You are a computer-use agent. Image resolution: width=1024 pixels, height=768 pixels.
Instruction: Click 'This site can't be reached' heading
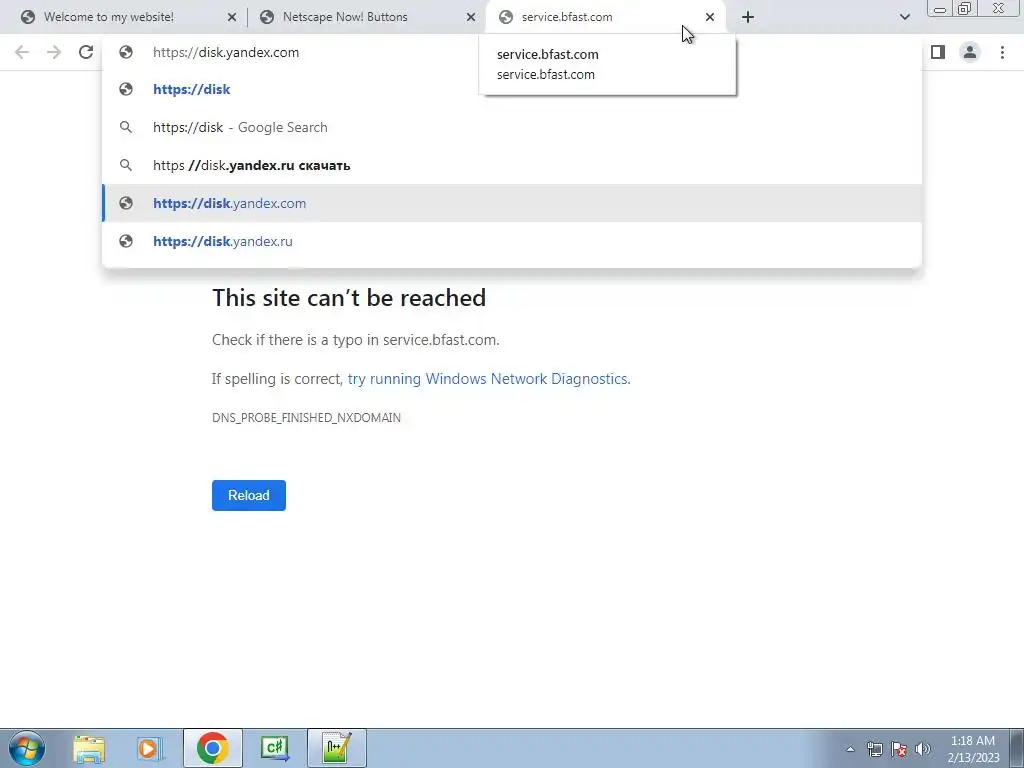(349, 298)
